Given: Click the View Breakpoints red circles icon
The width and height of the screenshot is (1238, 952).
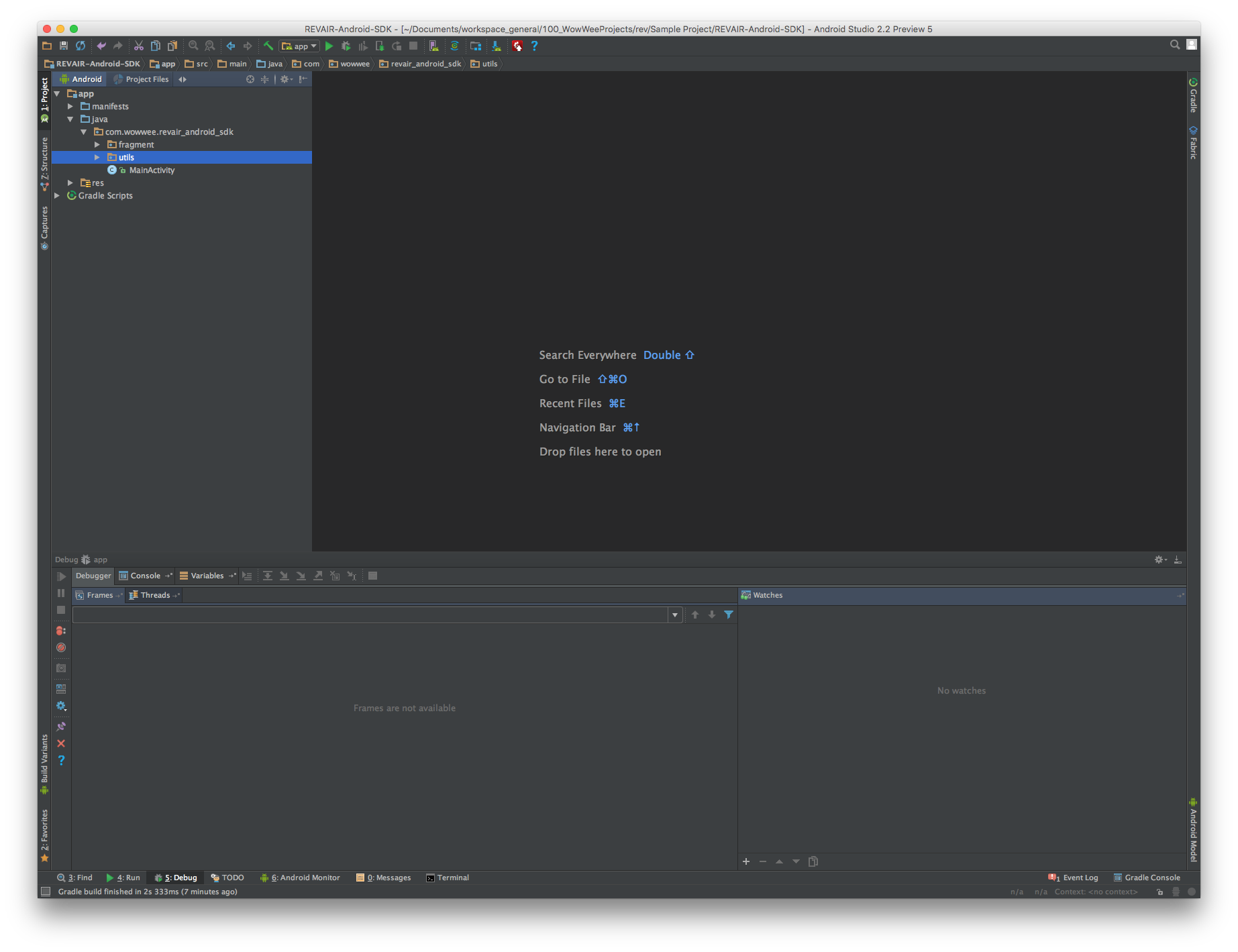Looking at the screenshot, I should click(61, 631).
